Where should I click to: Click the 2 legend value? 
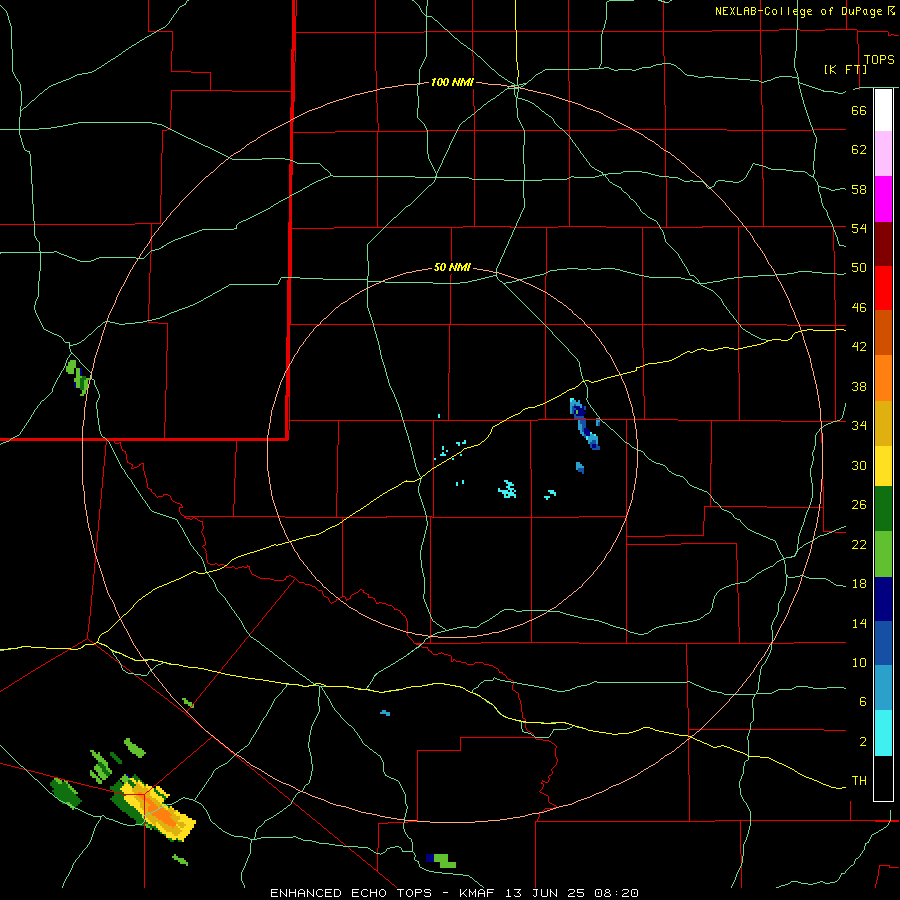point(862,741)
